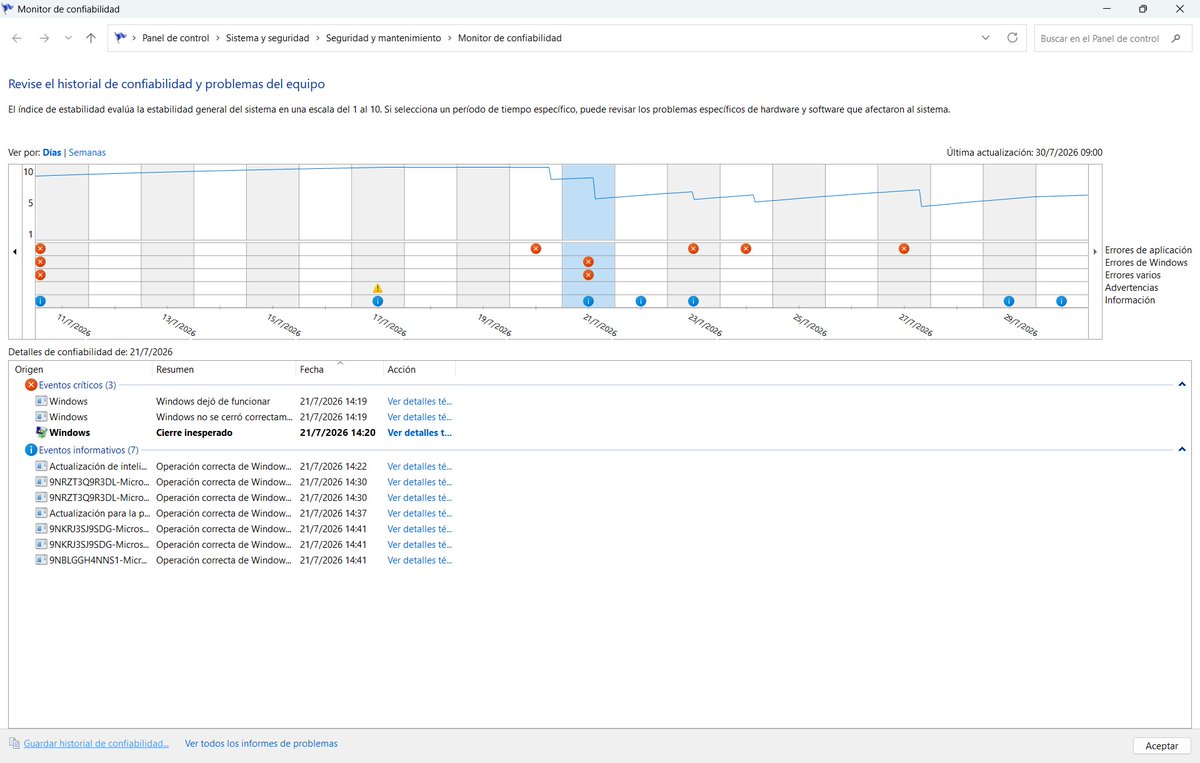Viewport: 1200px width, 763px height.
Task: Go up one level with the up arrow
Action: tap(91, 38)
